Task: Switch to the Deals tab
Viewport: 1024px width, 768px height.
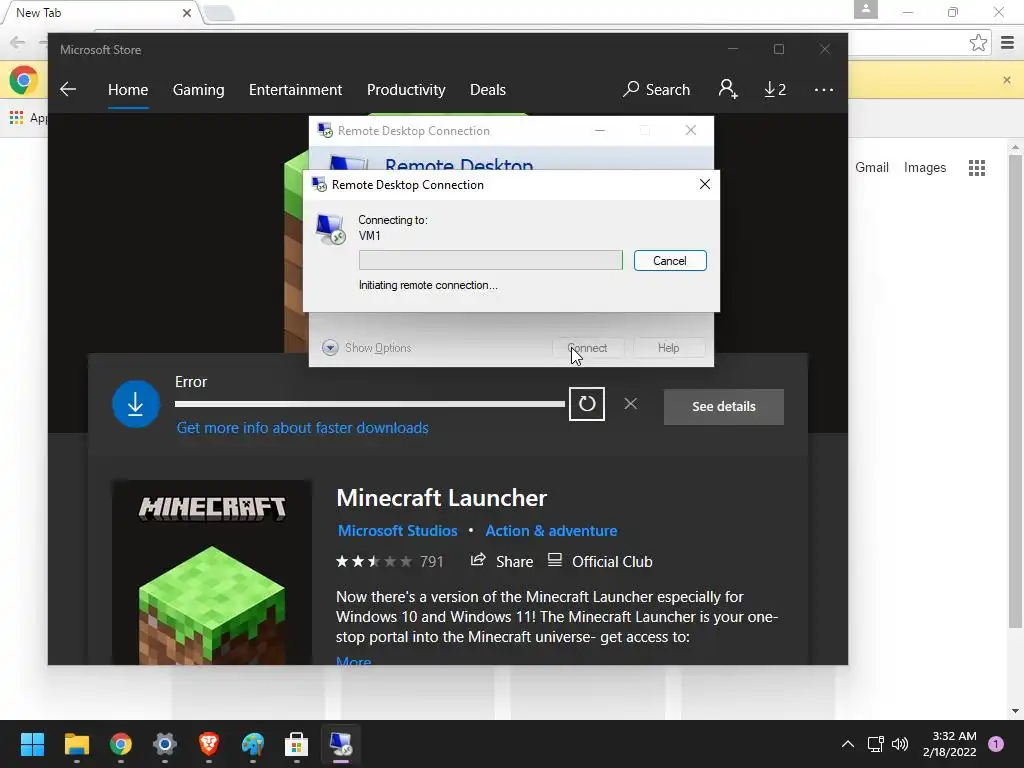Action: point(488,89)
